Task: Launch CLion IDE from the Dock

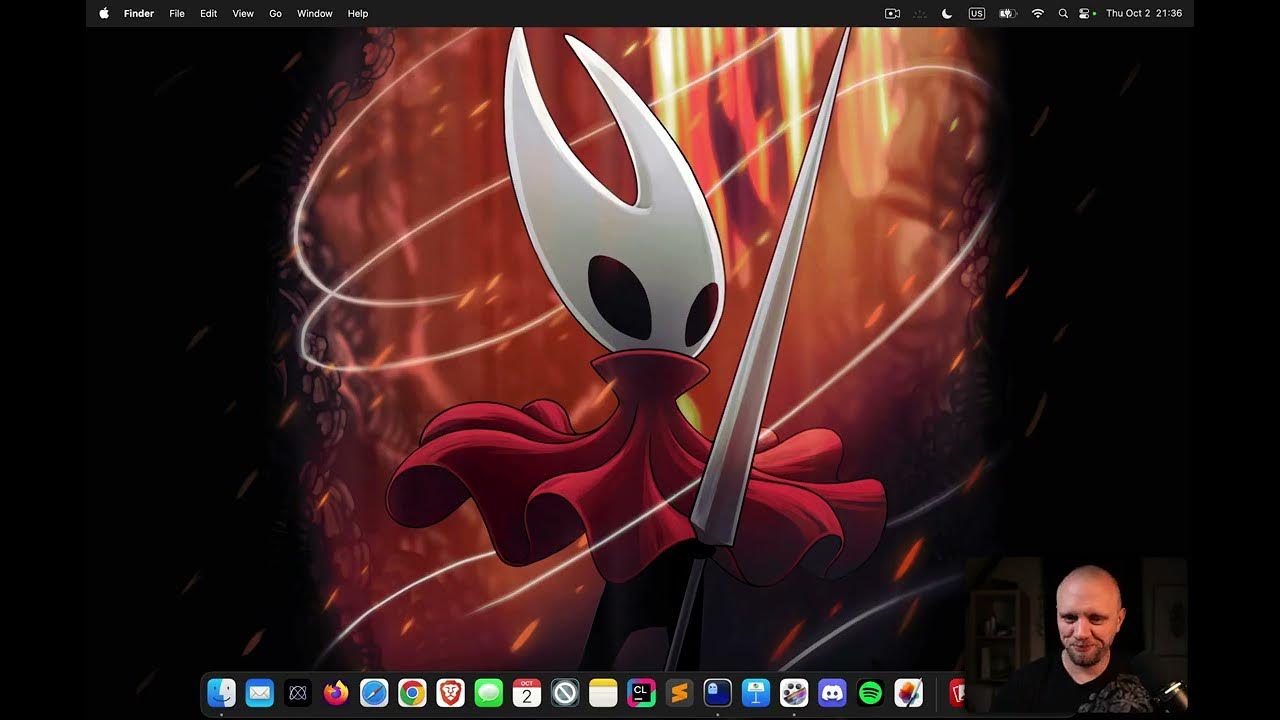Action: point(641,692)
